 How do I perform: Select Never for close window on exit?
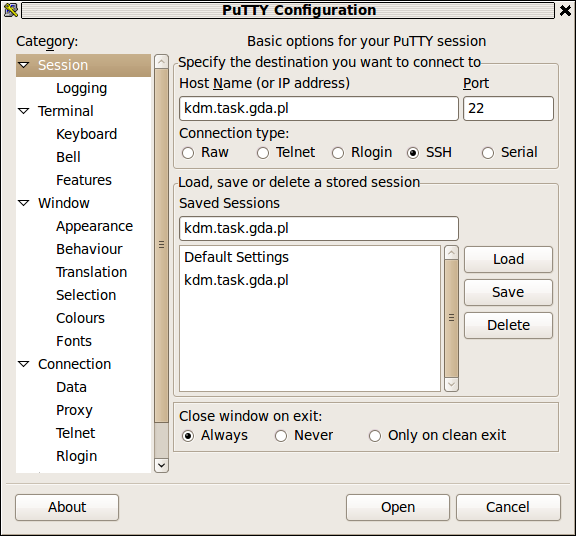[281, 436]
